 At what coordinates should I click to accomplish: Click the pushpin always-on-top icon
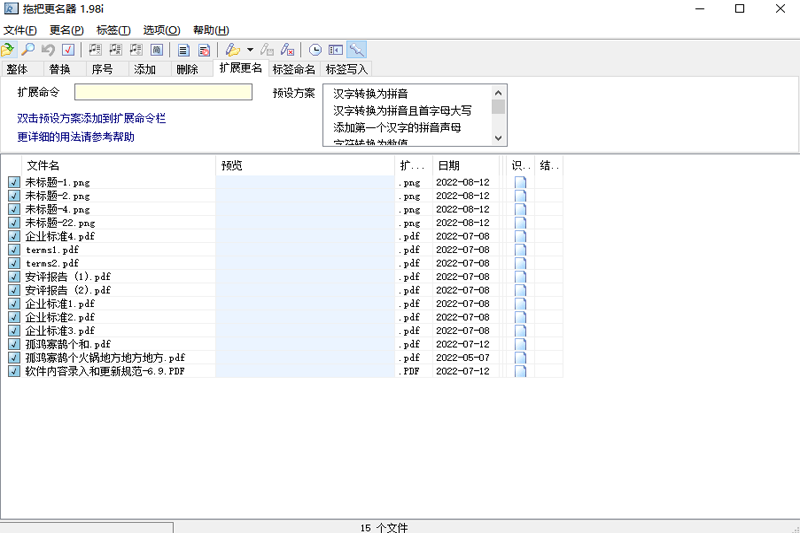click(356, 50)
